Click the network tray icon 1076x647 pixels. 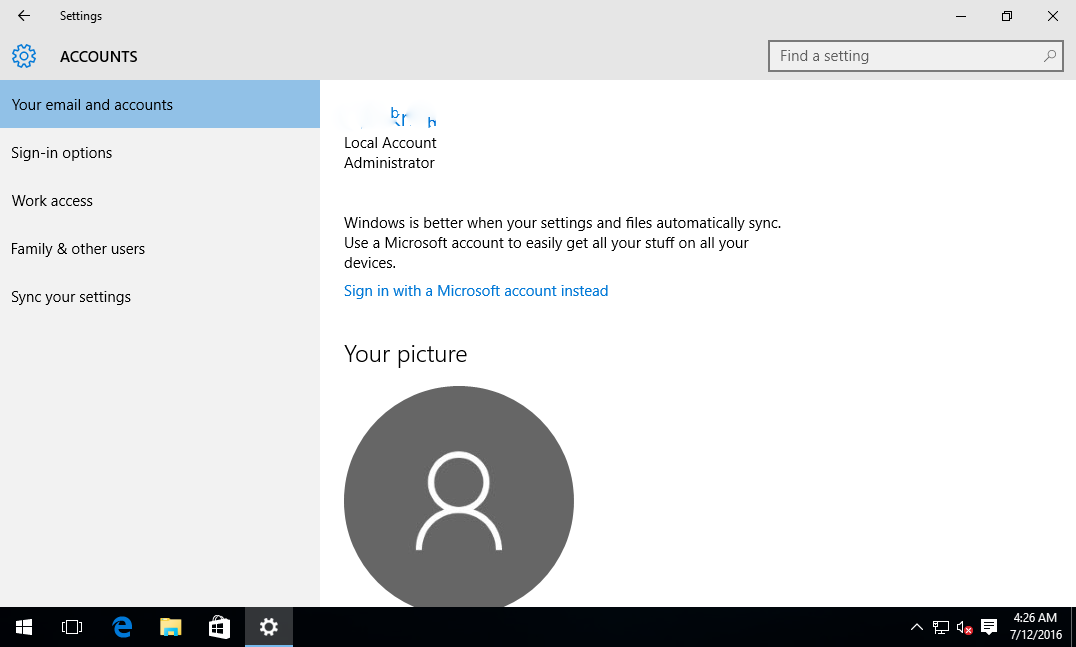pyautogui.click(x=940, y=627)
